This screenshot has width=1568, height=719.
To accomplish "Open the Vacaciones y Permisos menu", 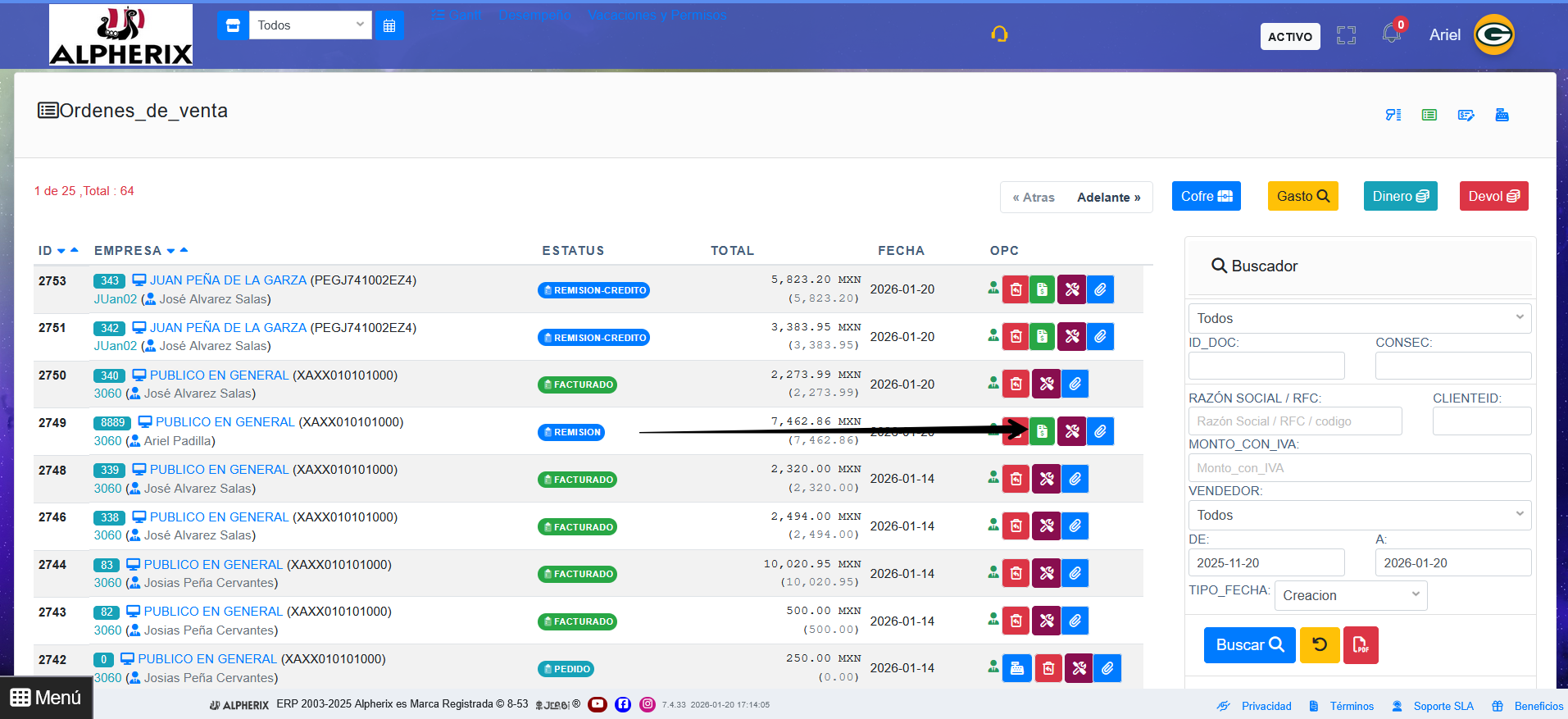I will pyautogui.click(x=657, y=15).
